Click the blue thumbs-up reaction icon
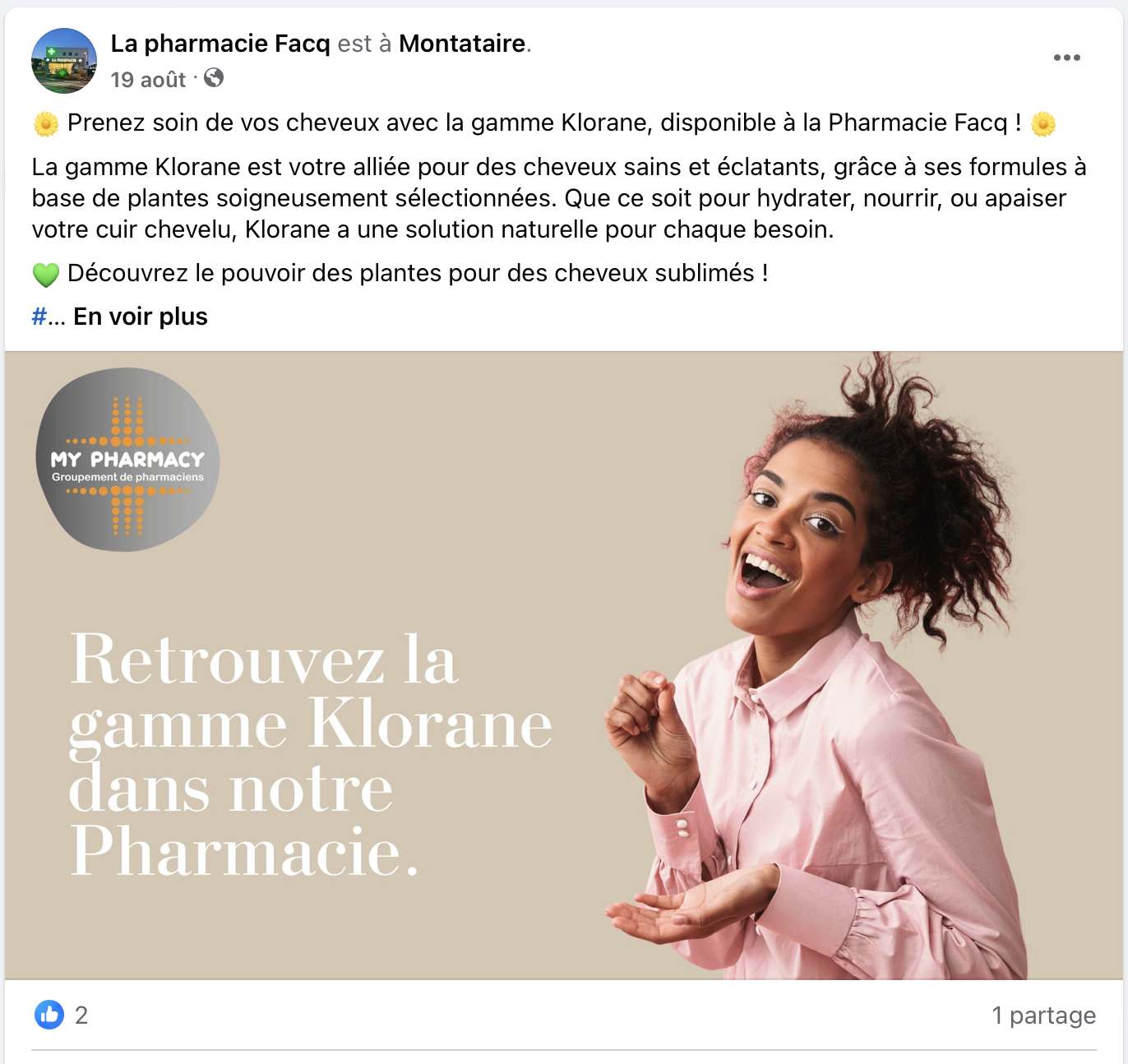1128x1064 pixels. pos(49,1015)
